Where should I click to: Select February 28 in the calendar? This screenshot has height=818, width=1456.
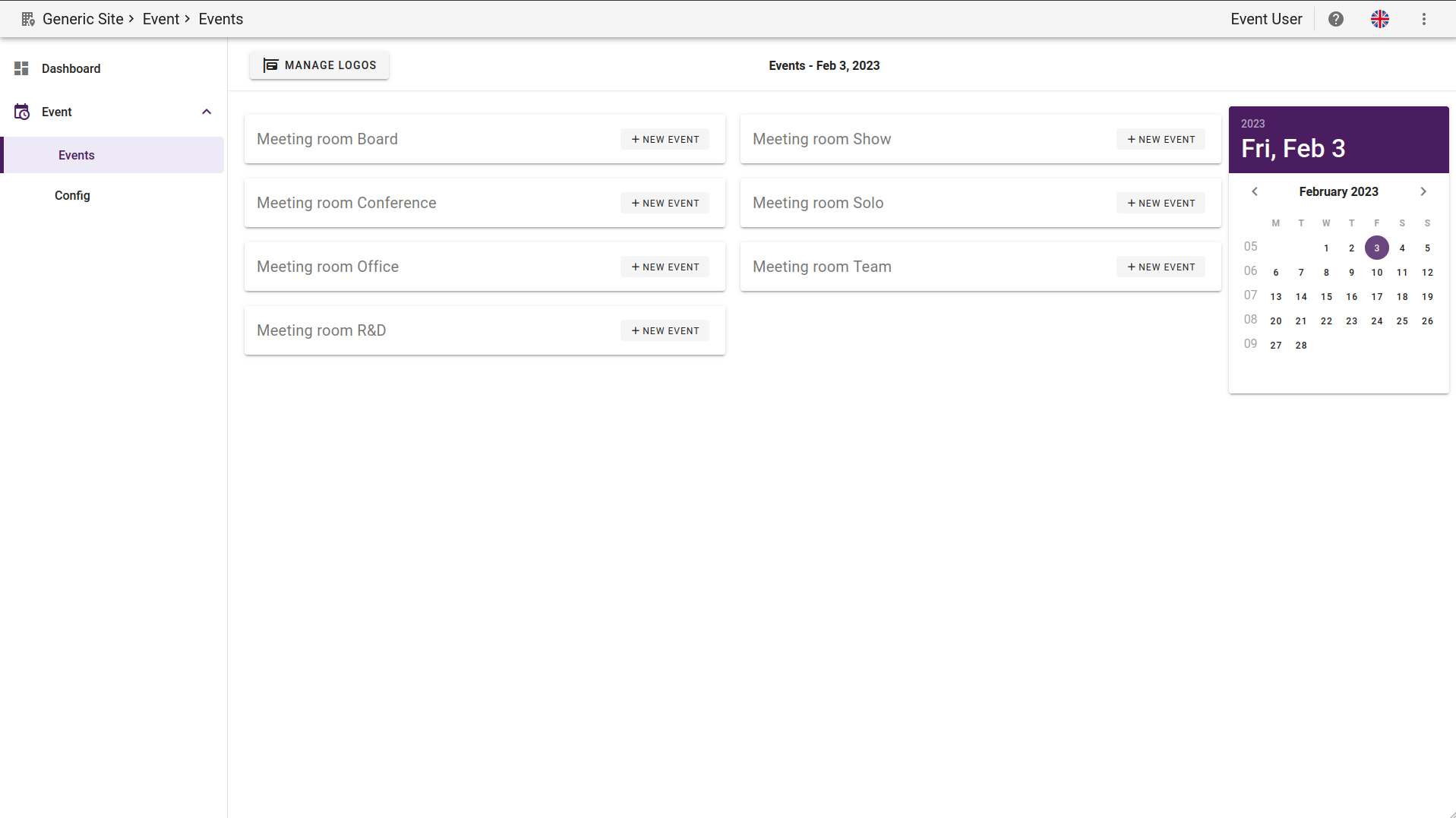click(x=1301, y=345)
